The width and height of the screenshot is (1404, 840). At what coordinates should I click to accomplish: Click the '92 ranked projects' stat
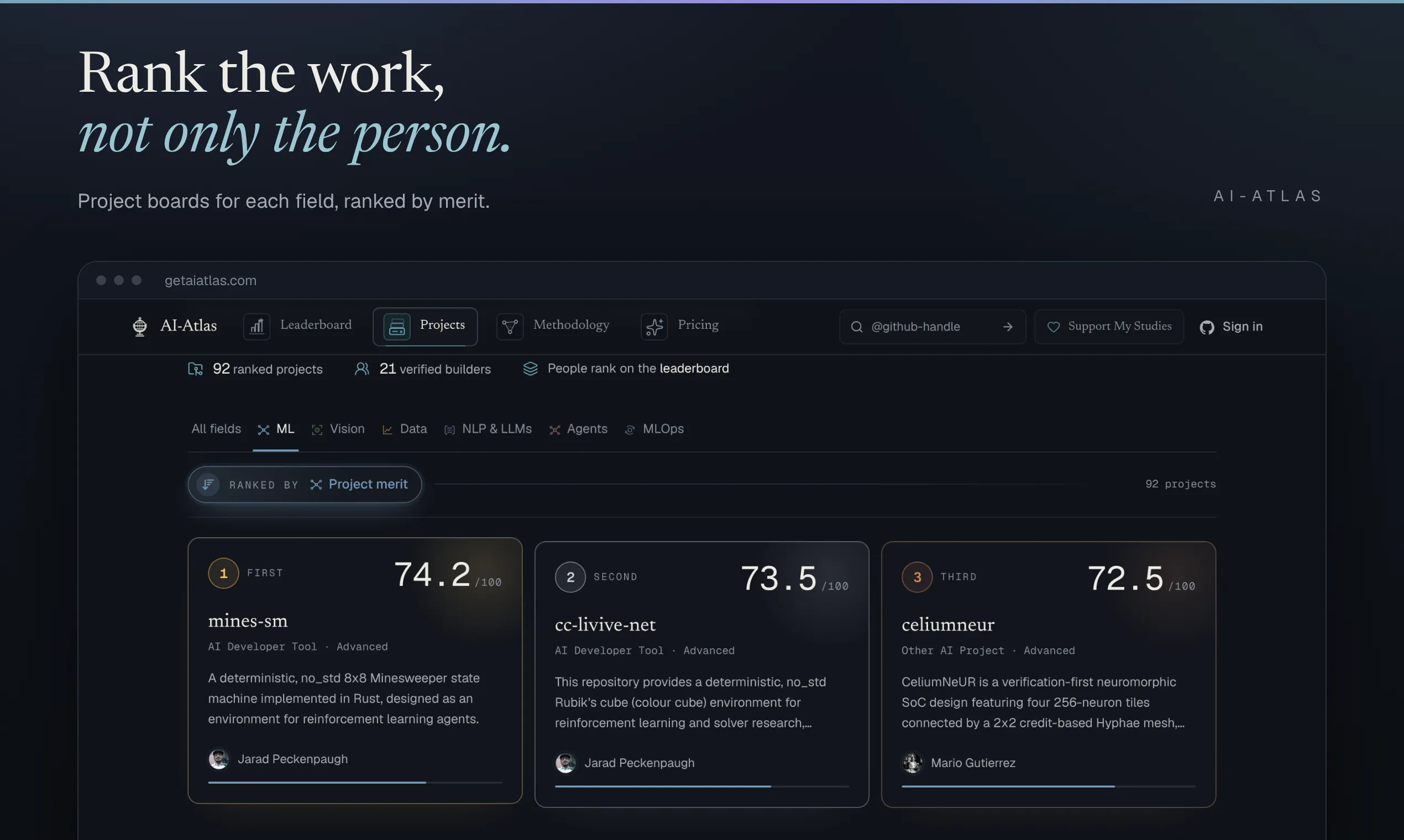pos(255,369)
